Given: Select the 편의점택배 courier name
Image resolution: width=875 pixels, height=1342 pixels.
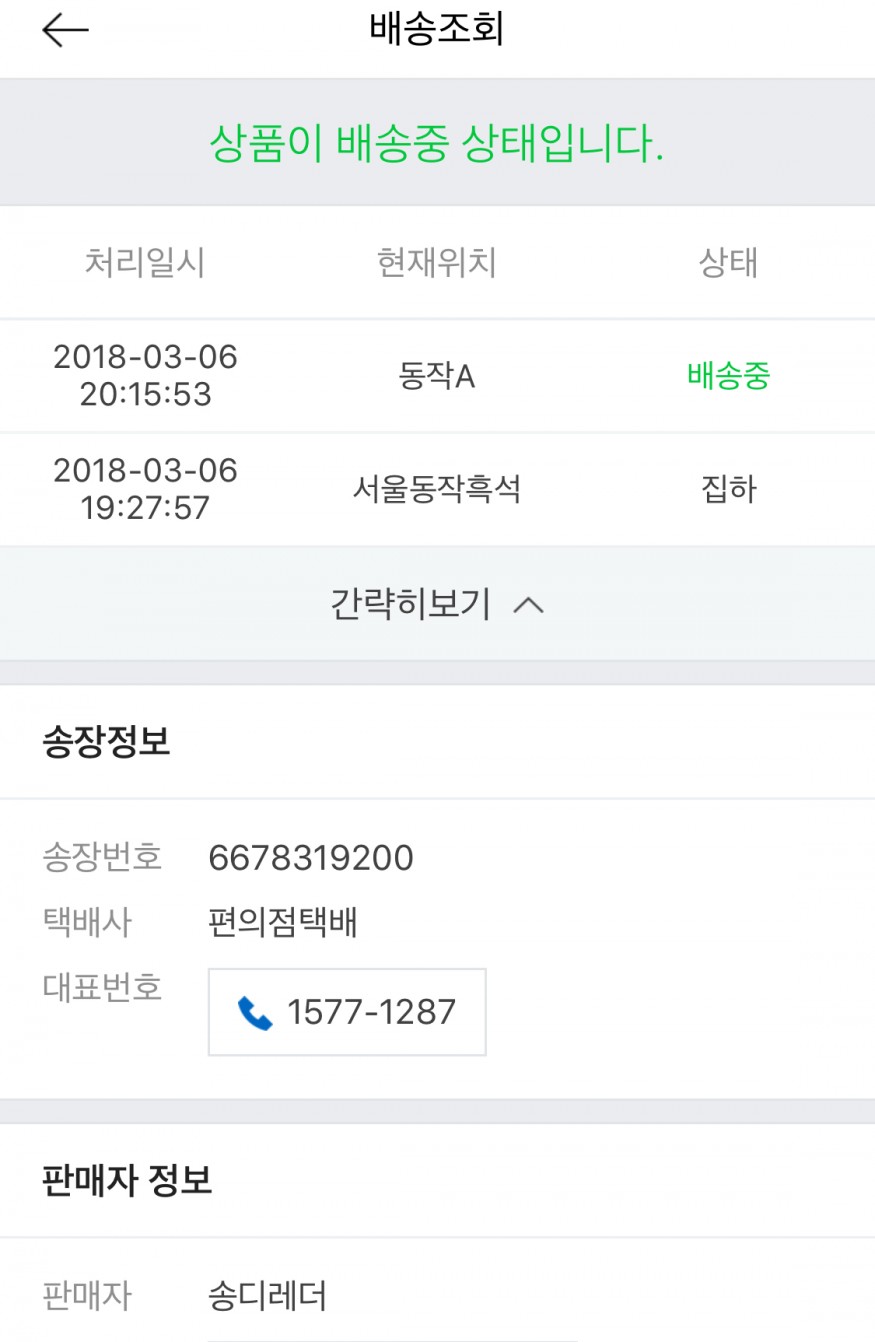Looking at the screenshot, I should pos(283,922).
